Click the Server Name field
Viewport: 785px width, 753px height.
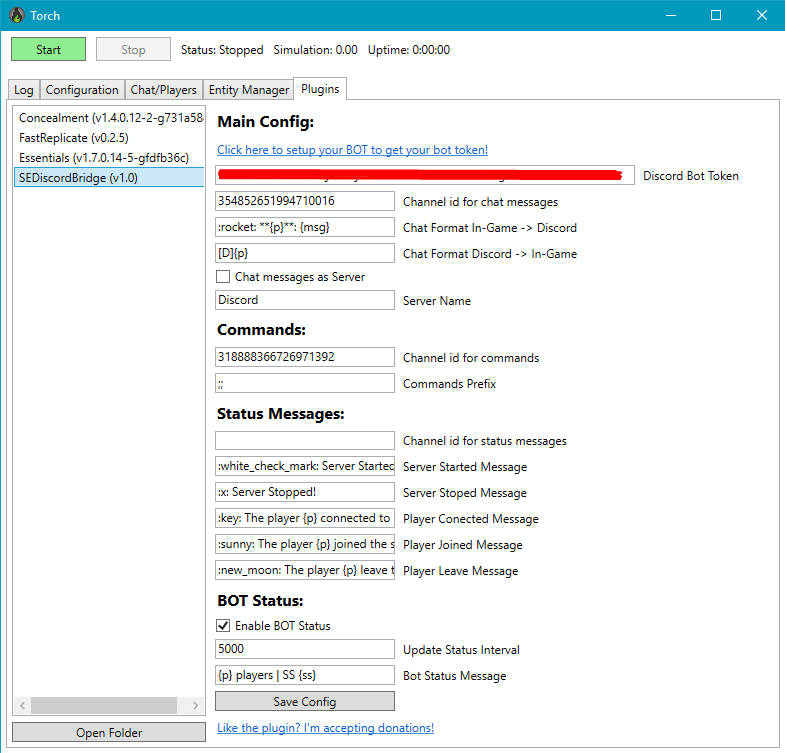click(x=305, y=300)
